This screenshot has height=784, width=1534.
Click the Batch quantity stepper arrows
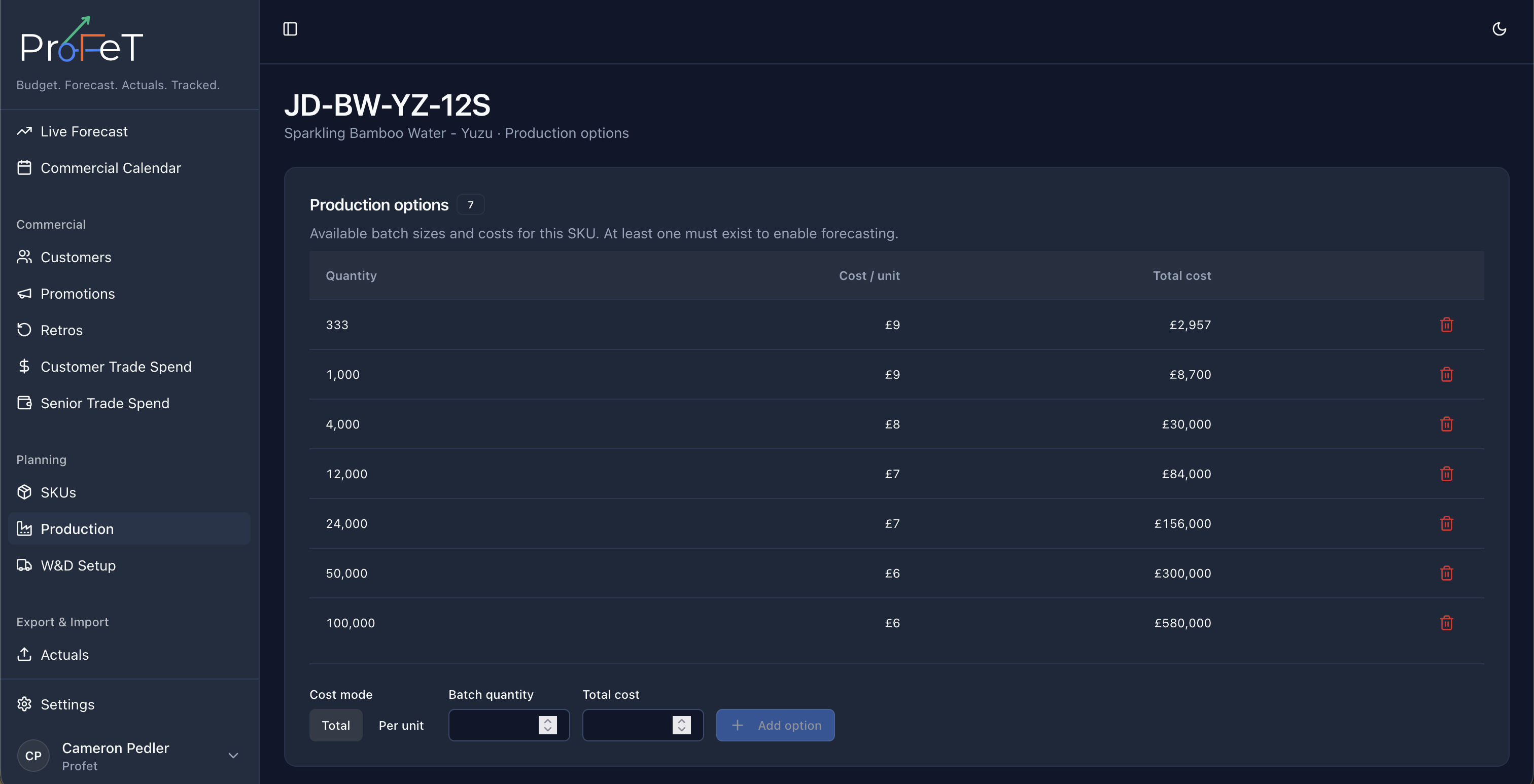pos(548,725)
